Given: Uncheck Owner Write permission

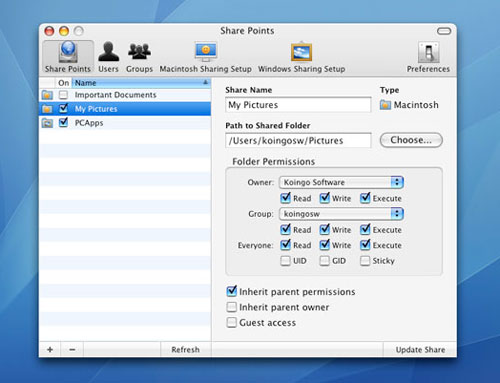Looking at the screenshot, I should point(325,198).
